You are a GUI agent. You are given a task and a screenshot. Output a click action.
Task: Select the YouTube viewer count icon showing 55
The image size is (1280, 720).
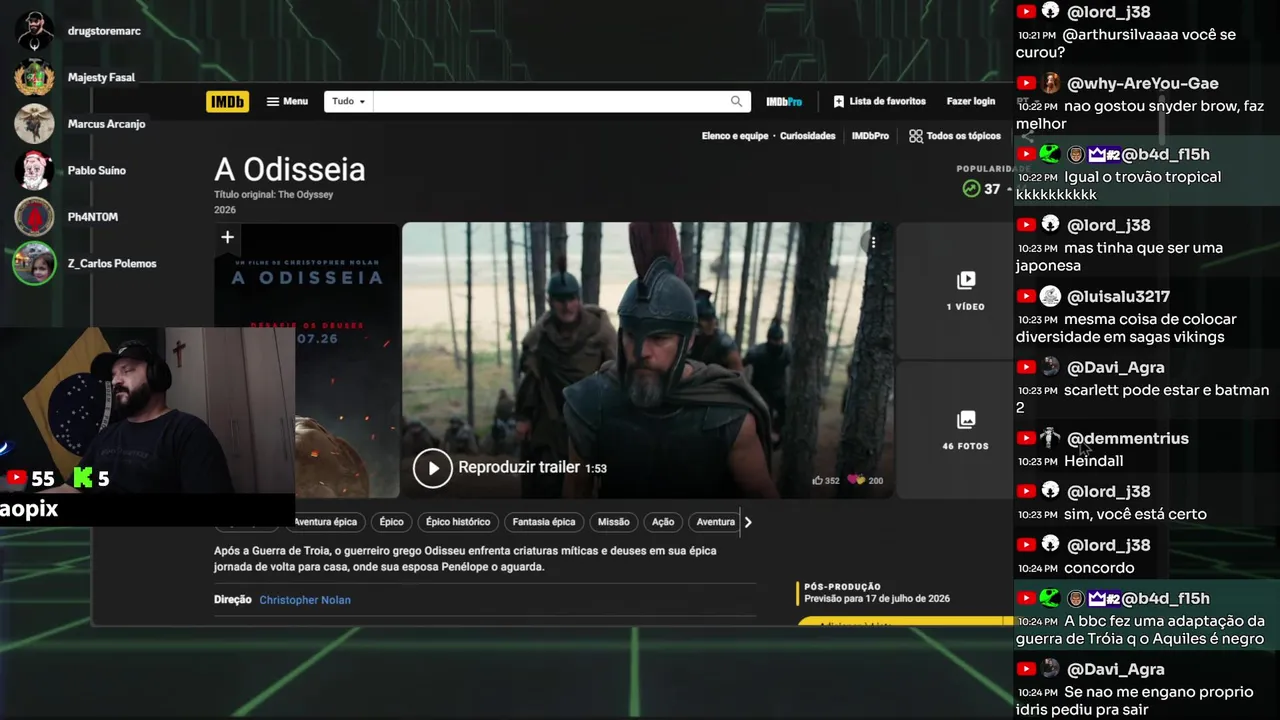click(15, 479)
